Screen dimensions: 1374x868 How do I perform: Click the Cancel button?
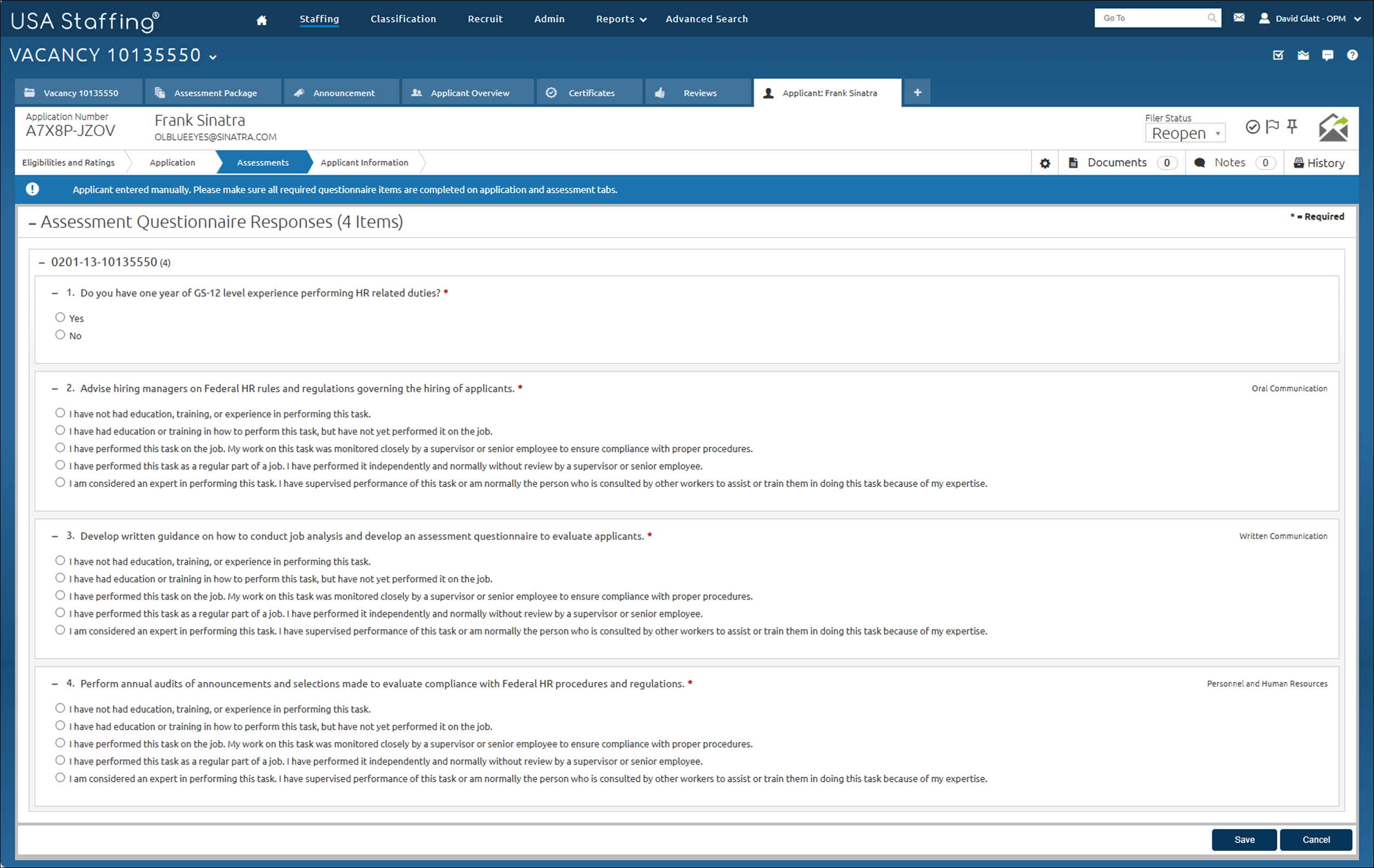coord(1316,839)
